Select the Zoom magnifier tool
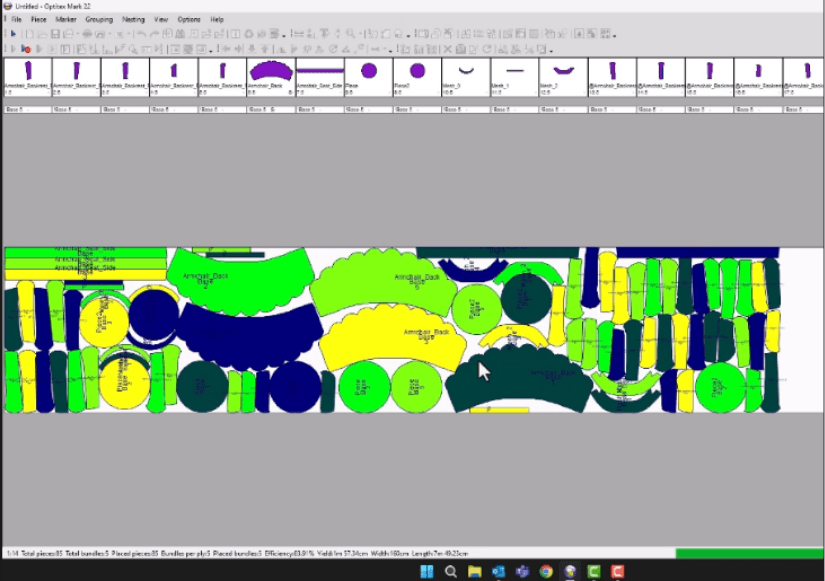The image size is (825, 581). click(350, 34)
